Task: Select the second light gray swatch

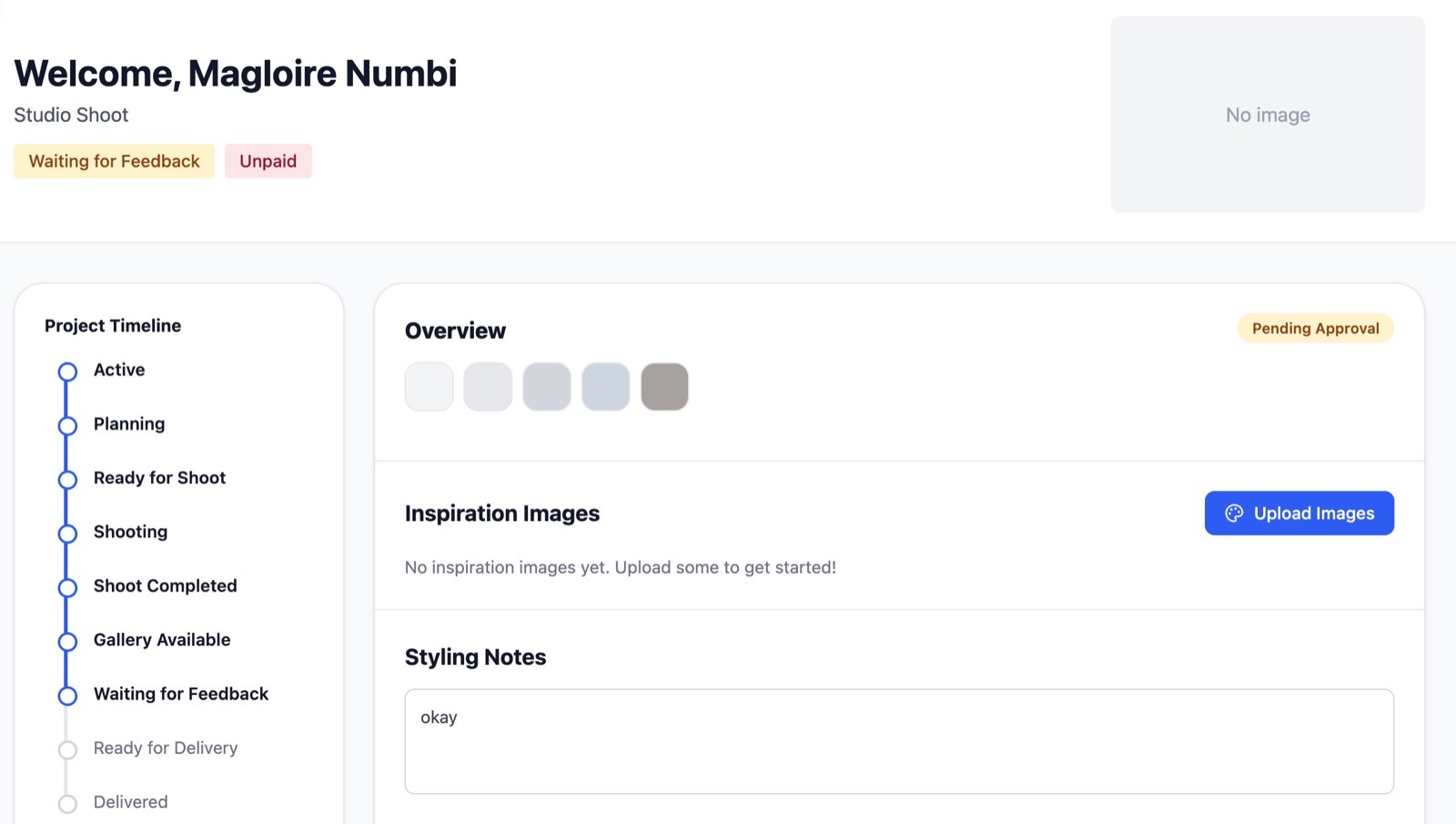Action: point(488,387)
